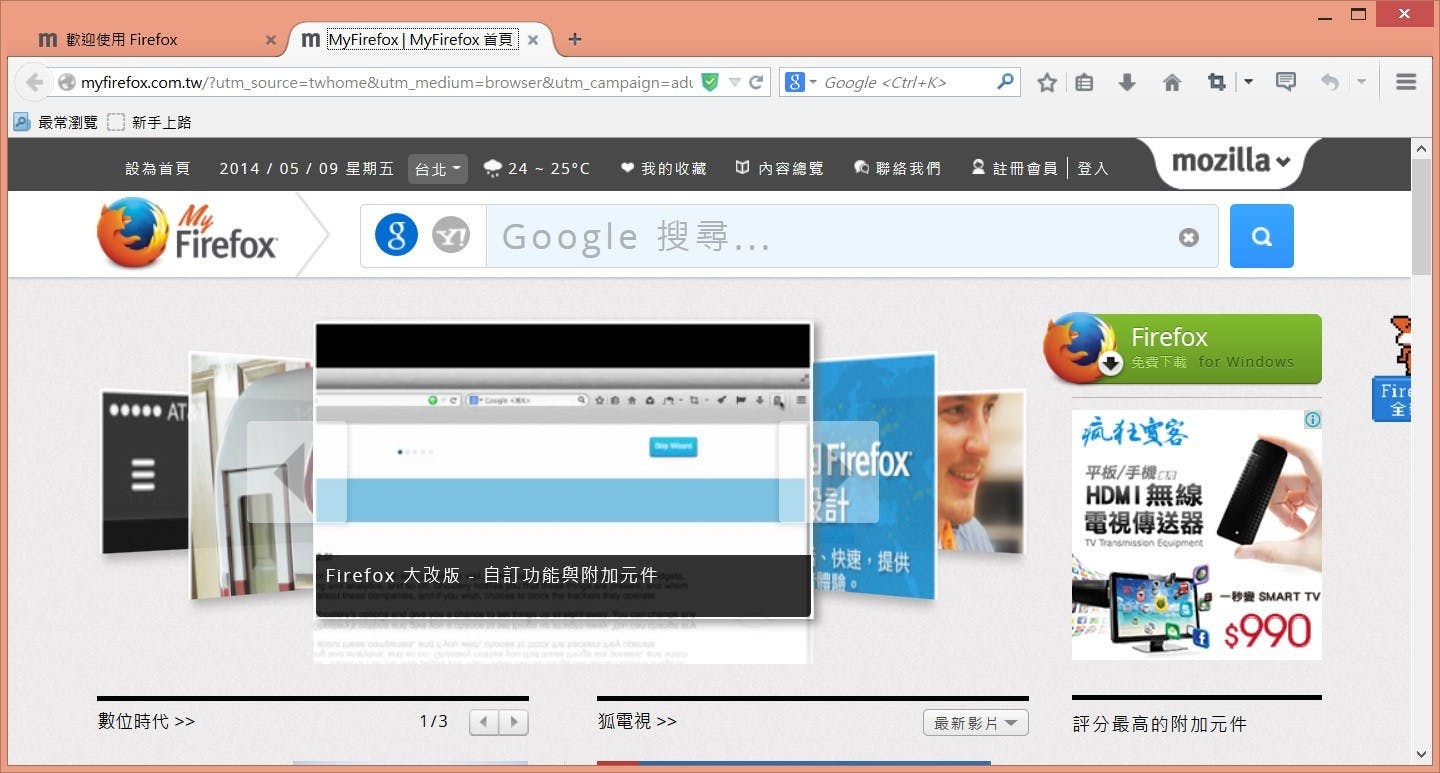Open the 台北 city dropdown

[x=438, y=168]
